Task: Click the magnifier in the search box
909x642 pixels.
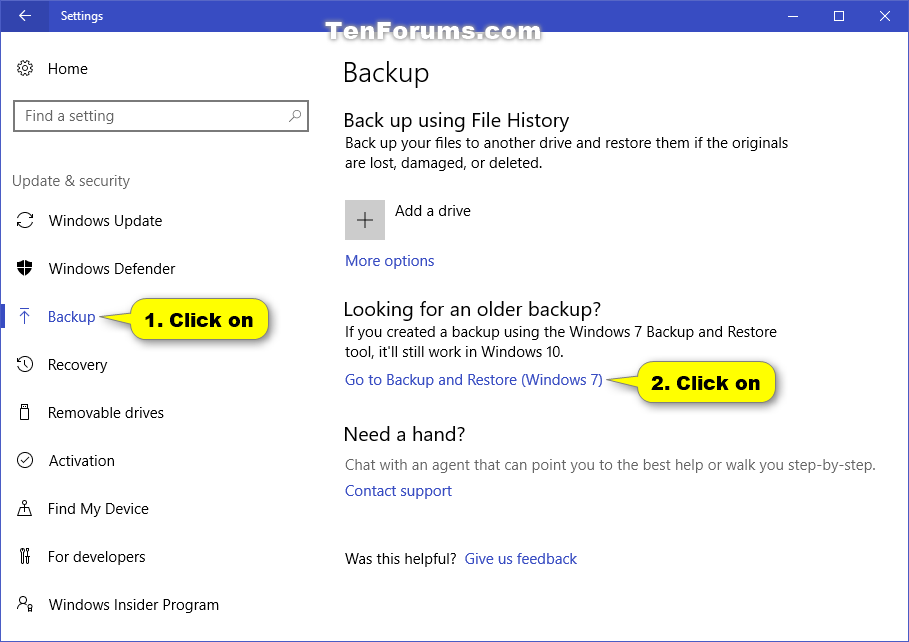Action: (295, 116)
